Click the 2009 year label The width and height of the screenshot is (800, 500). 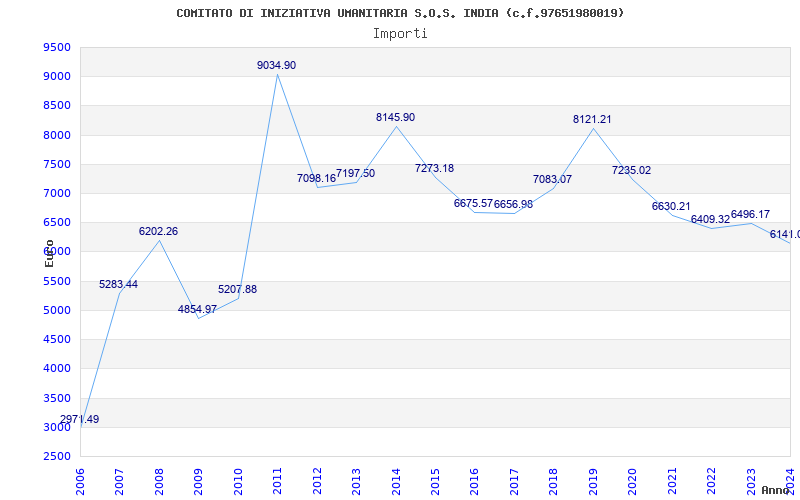pyautogui.click(x=198, y=482)
